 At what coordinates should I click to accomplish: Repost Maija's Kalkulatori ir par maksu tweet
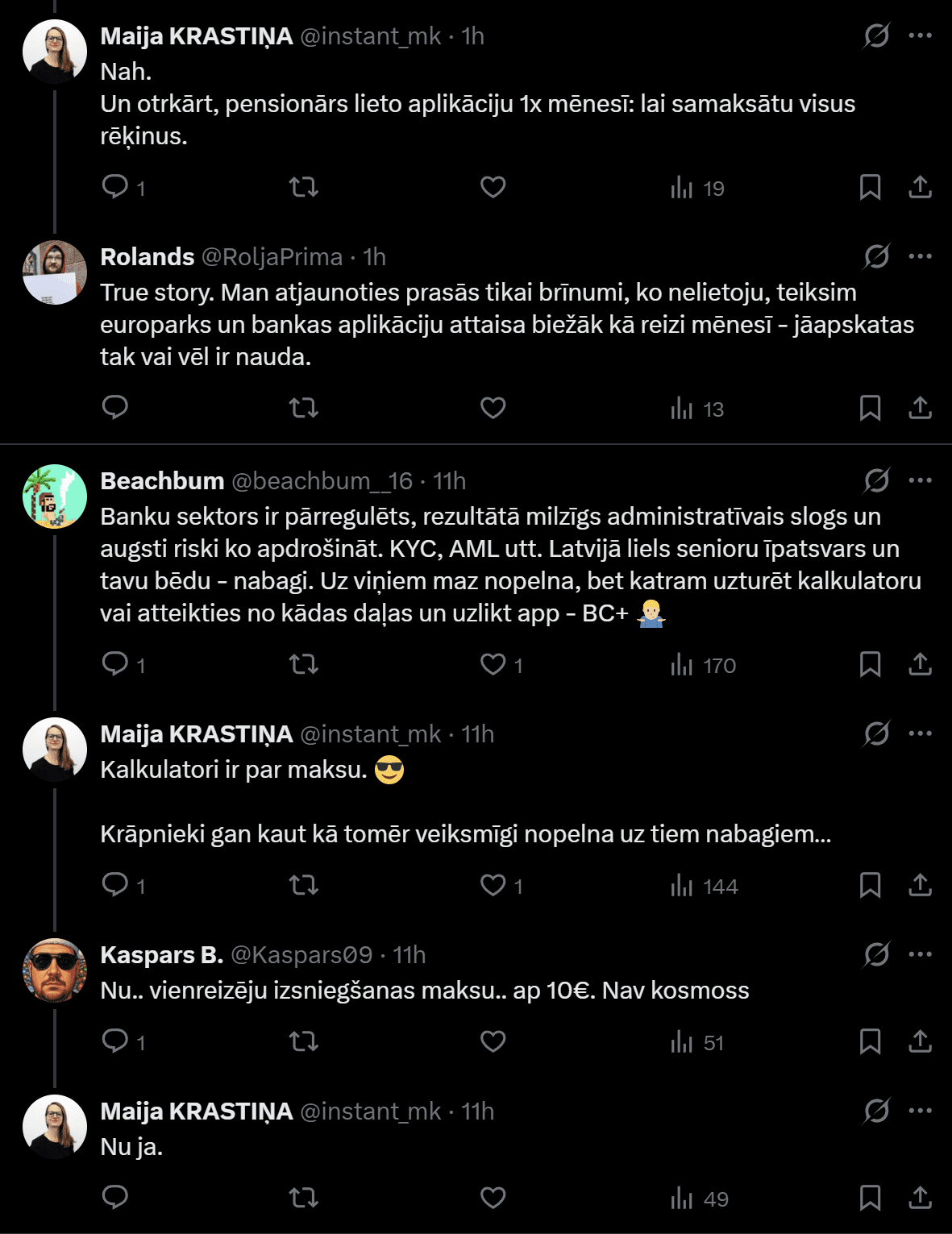[x=304, y=885]
